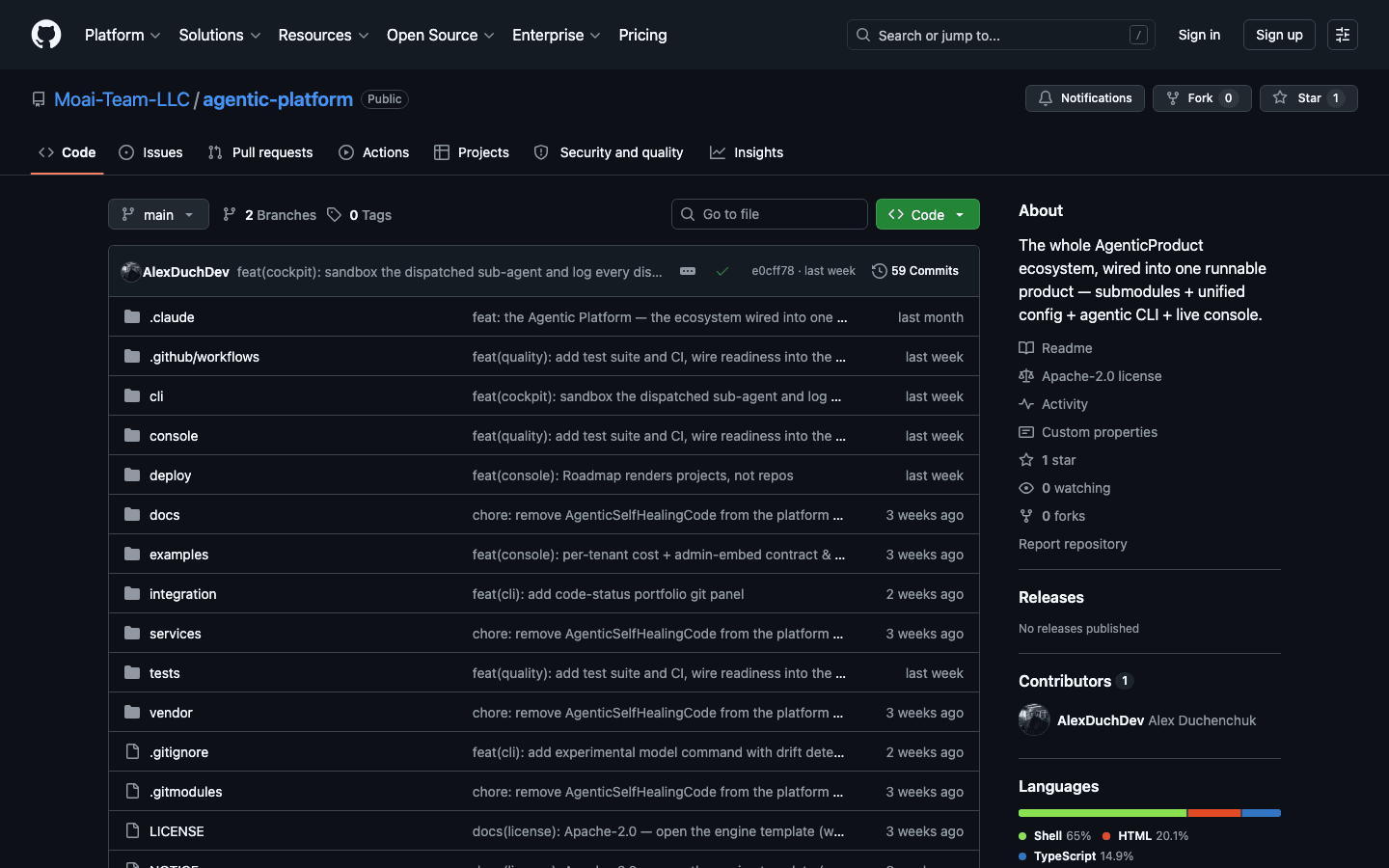Open the Custom properties icon link

click(x=1026, y=432)
